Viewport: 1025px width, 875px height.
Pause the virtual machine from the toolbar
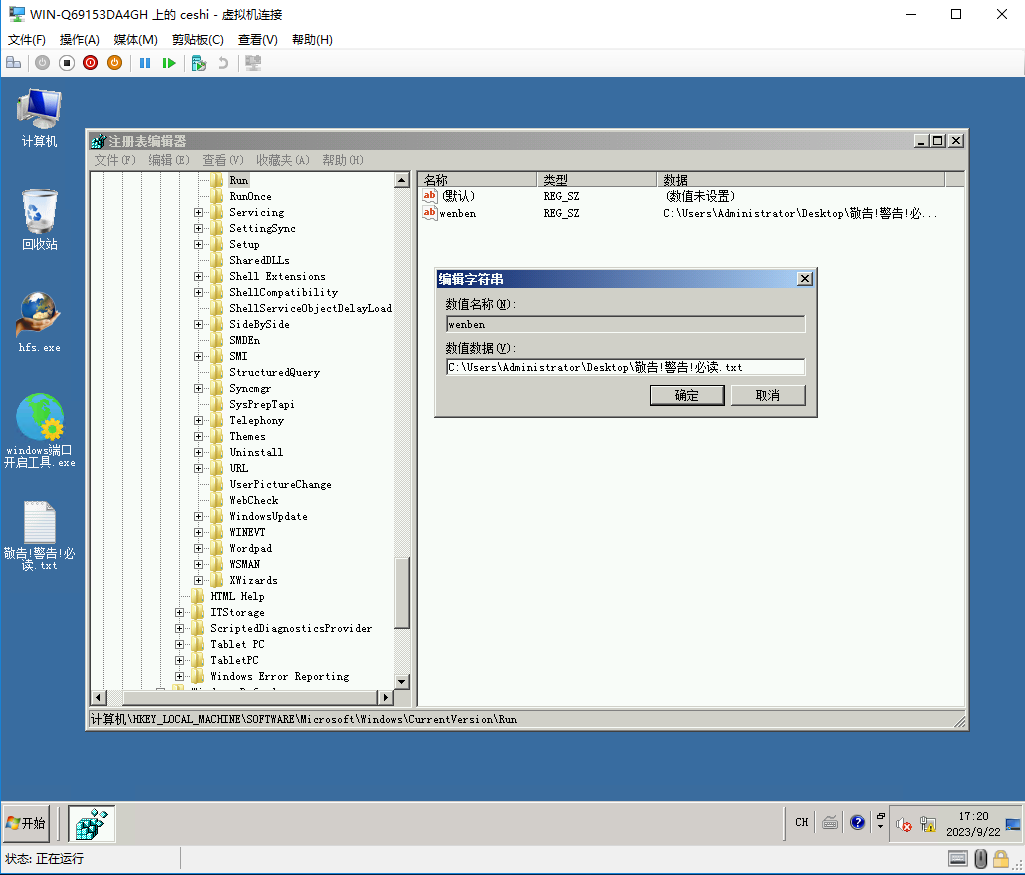point(145,63)
